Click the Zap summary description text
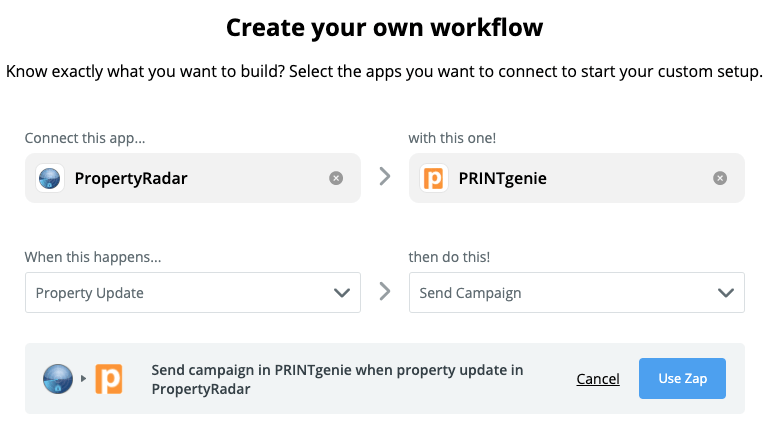This screenshot has width=777, height=430. (337, 379)
